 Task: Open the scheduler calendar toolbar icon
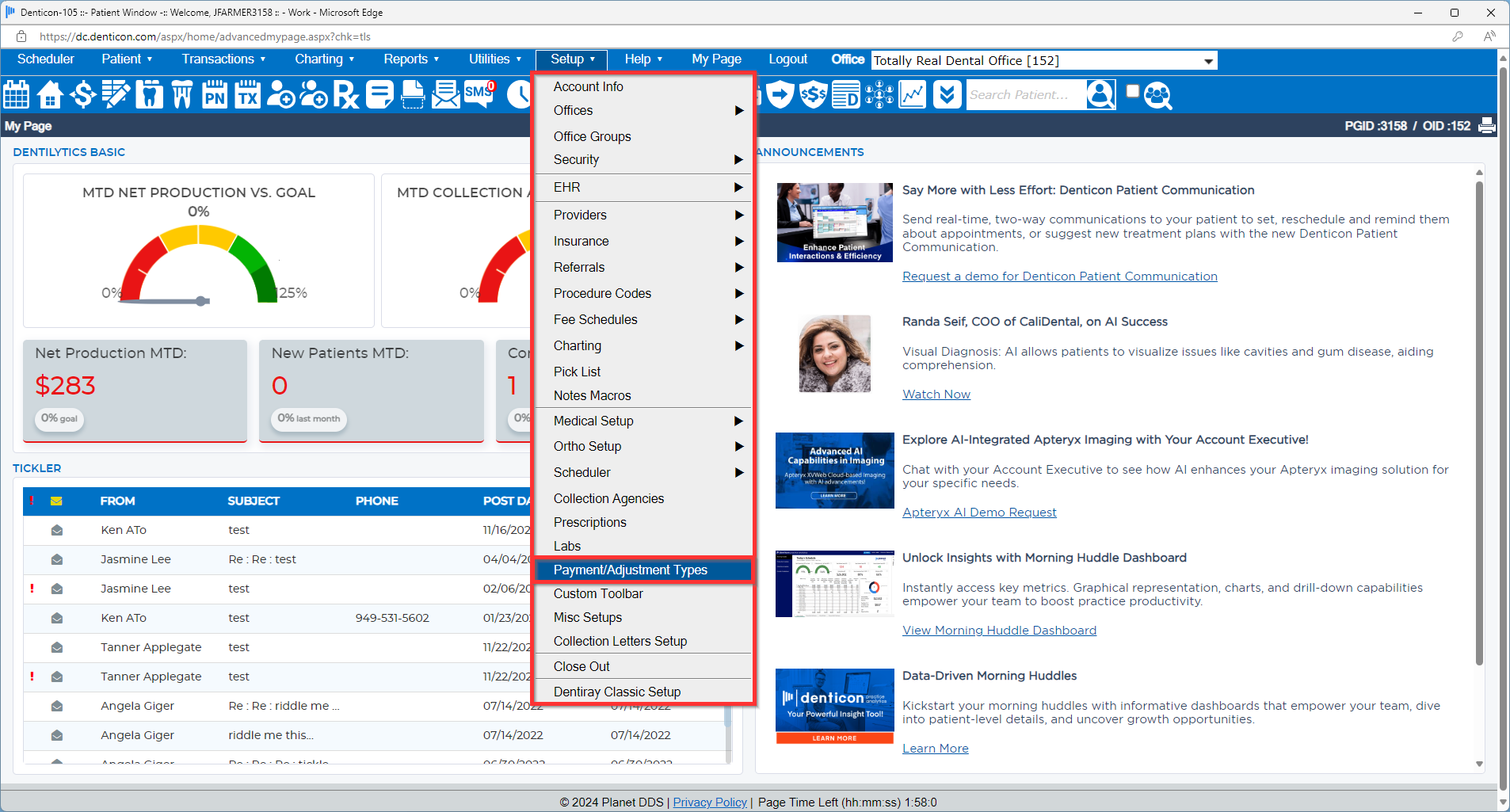point(17,95)
